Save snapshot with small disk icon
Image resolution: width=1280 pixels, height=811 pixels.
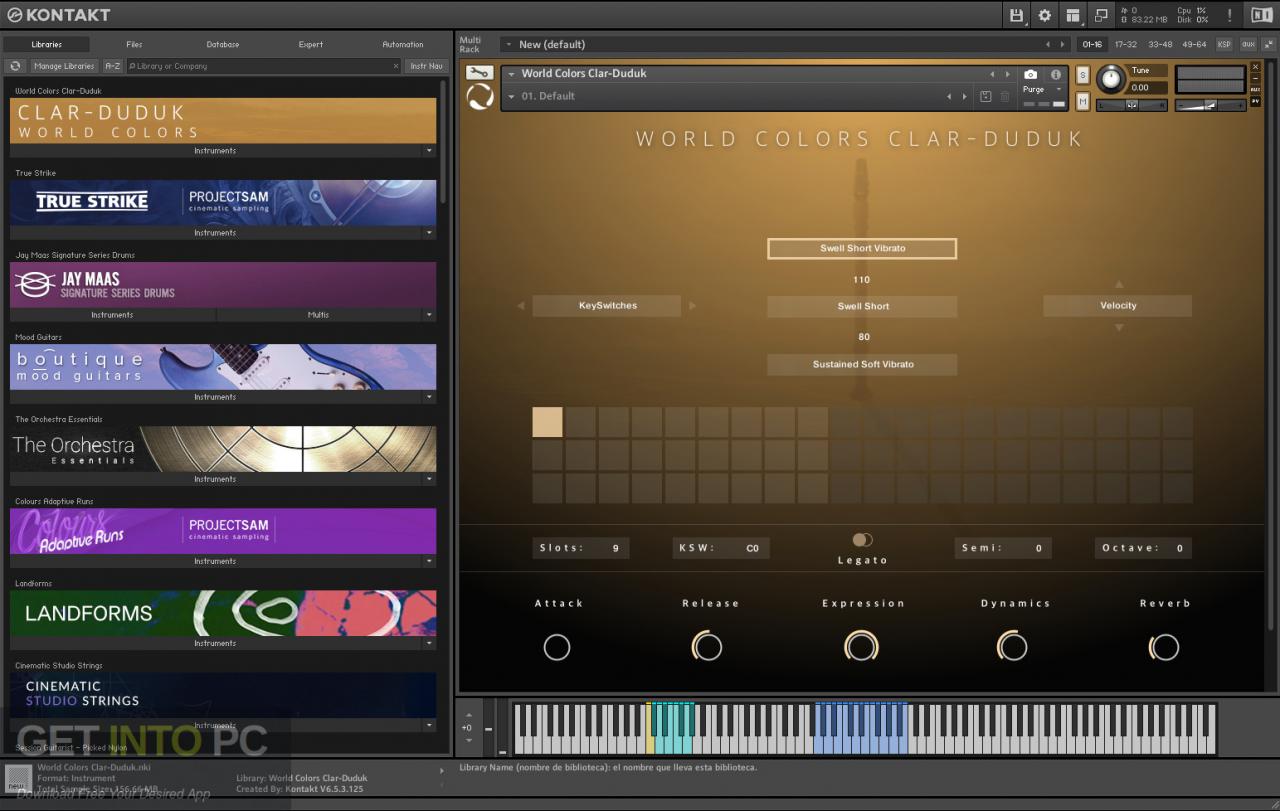(985, 96)
